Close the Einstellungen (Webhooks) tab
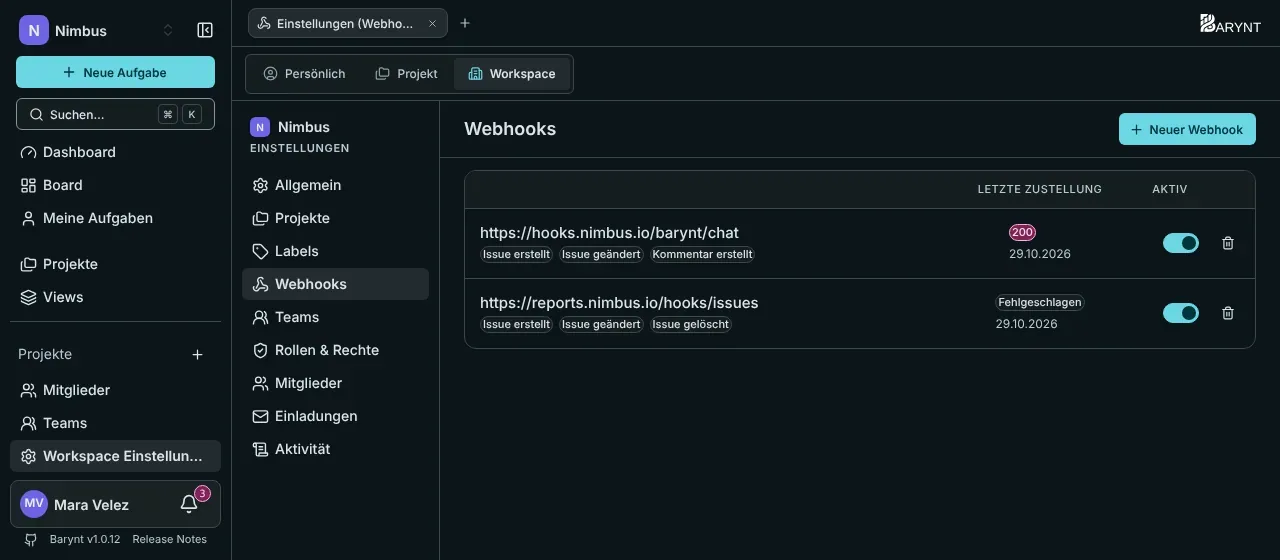1280x560 pixels. (x=432, y=23)
